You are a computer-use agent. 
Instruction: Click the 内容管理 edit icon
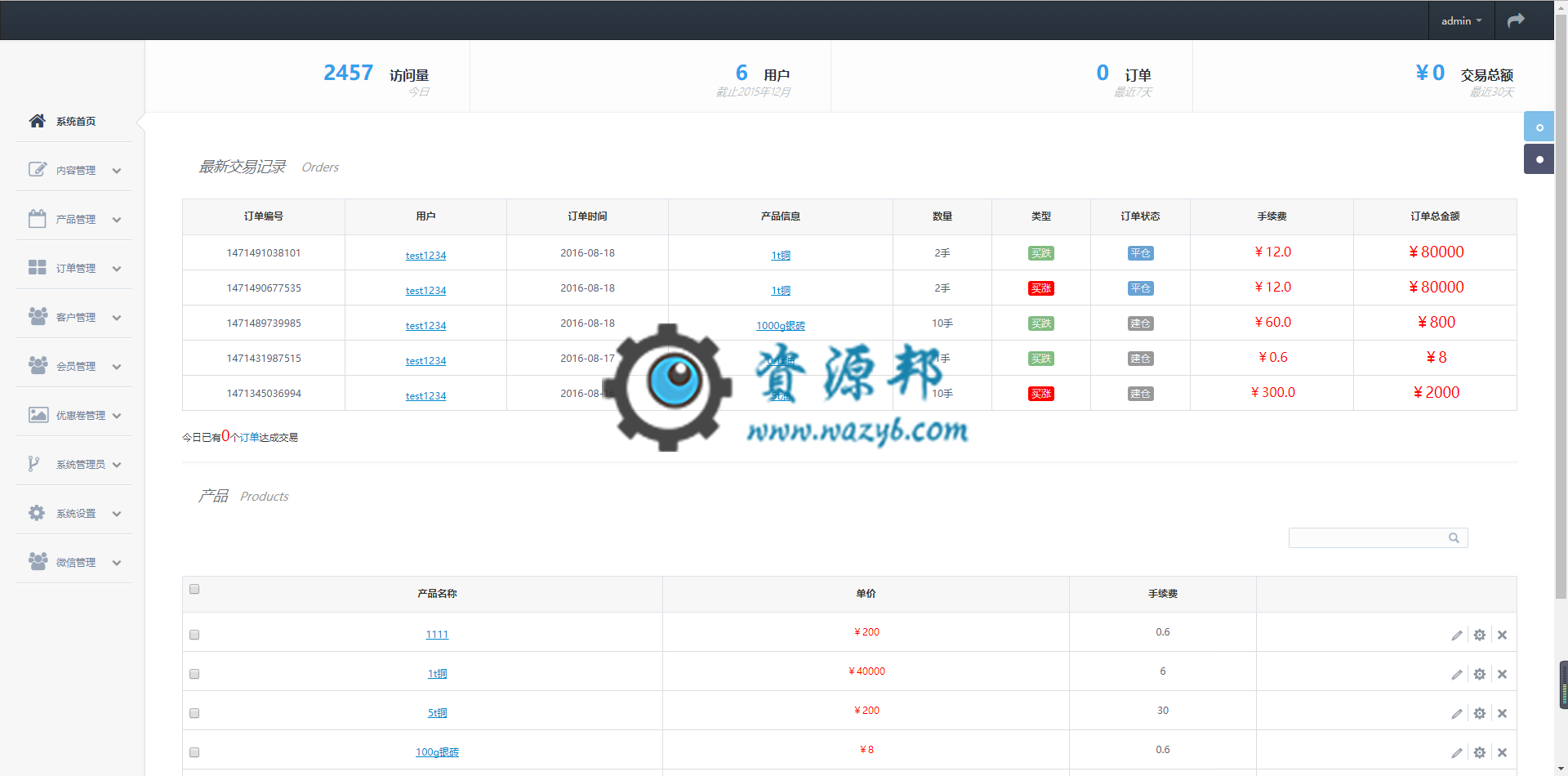38,169
